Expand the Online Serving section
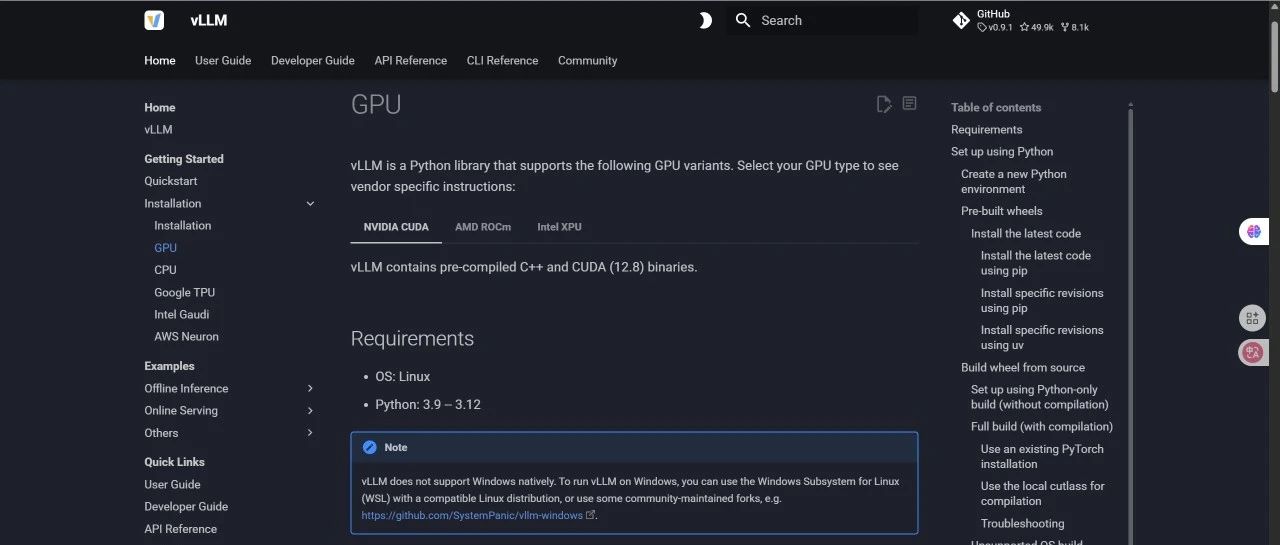 (310, 411)
